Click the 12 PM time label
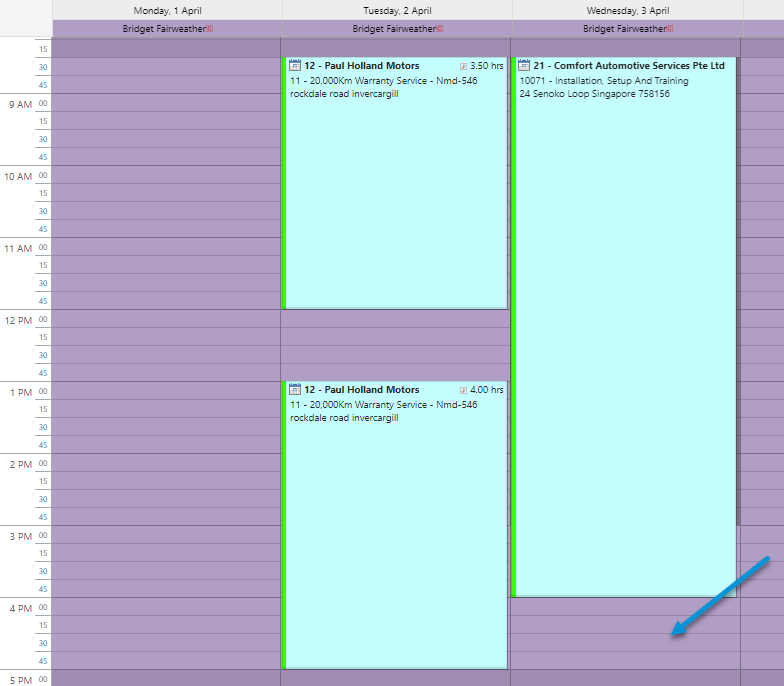 tap(18, 320)
